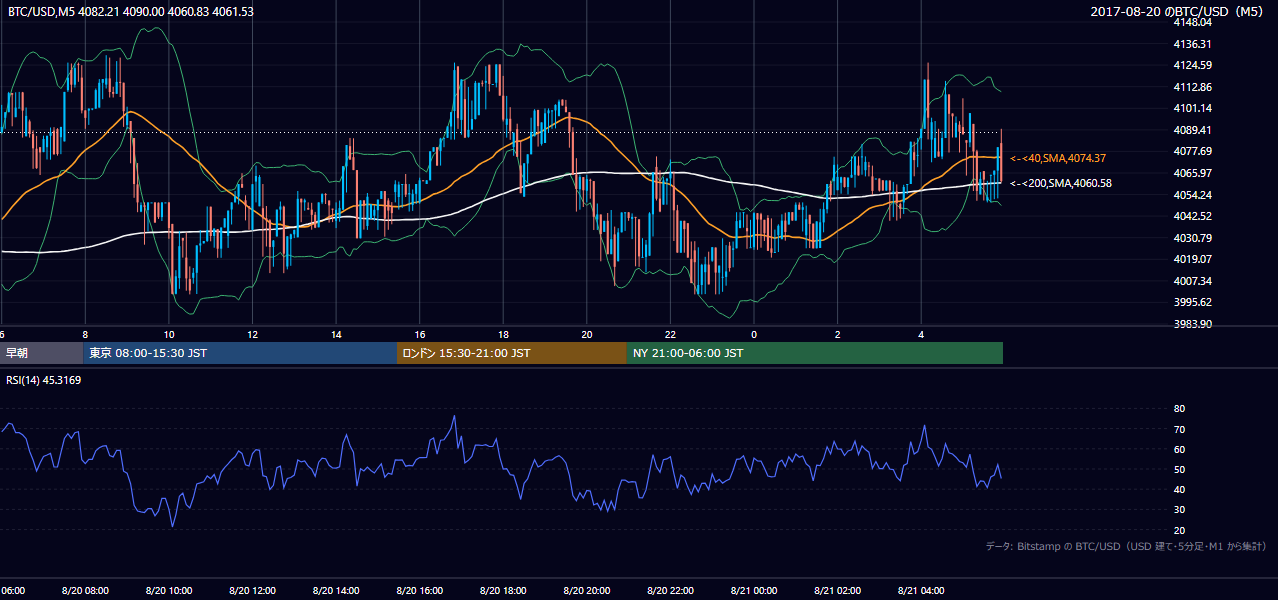Click hour mark 8 under price chart
The height and width of the screenshot is (600, 1278).
point(85,335)
